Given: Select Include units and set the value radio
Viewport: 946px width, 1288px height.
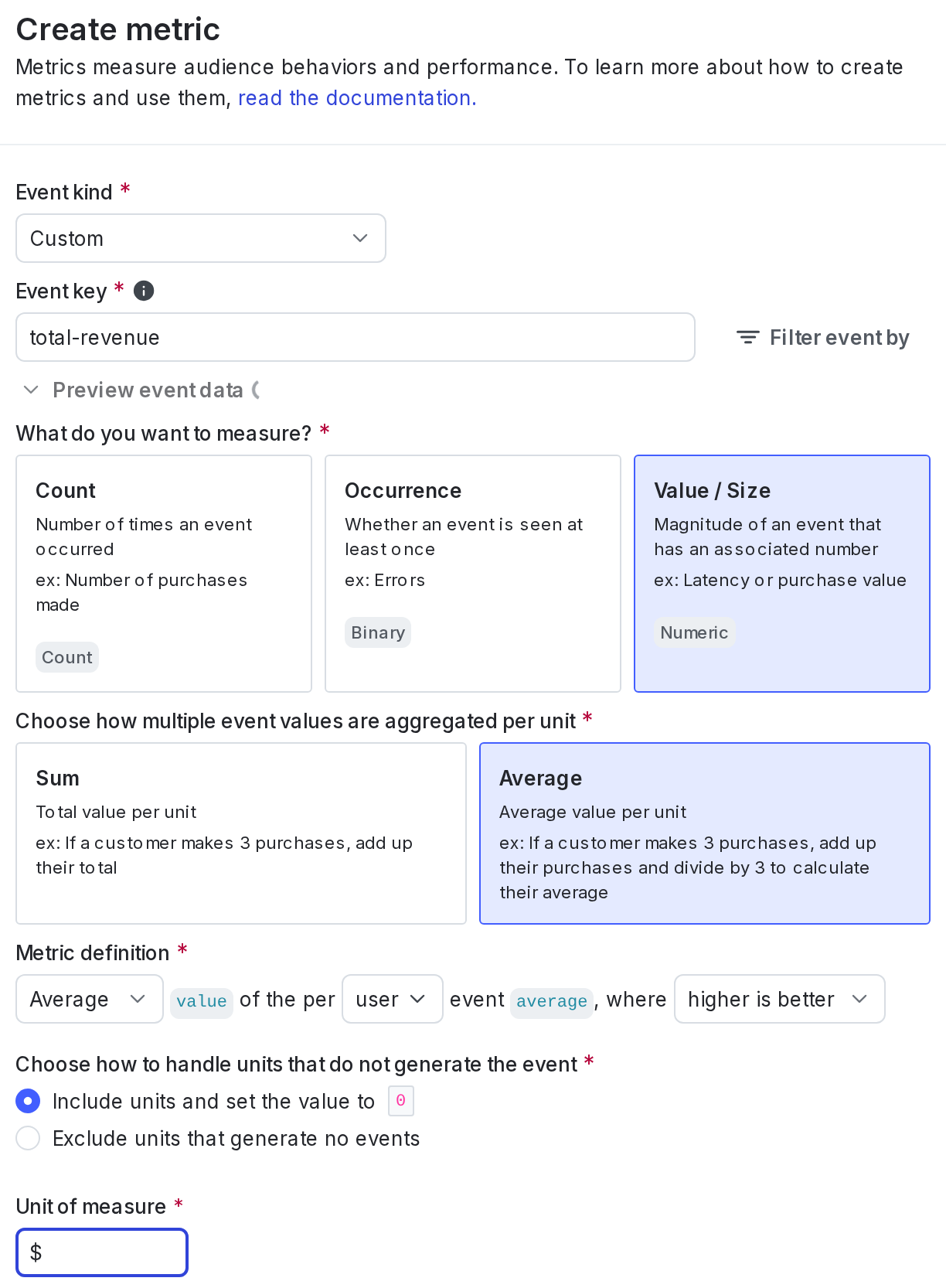Looking at the screenshot, I should [28, 1101].
